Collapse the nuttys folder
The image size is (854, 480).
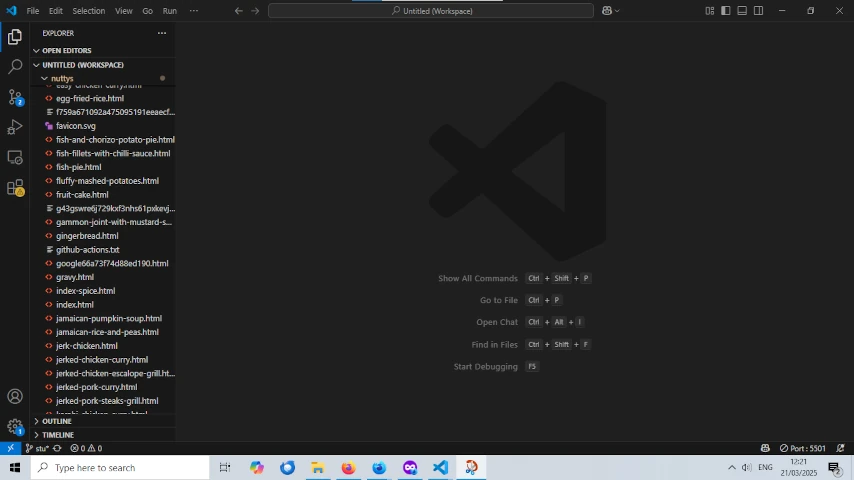103,78
